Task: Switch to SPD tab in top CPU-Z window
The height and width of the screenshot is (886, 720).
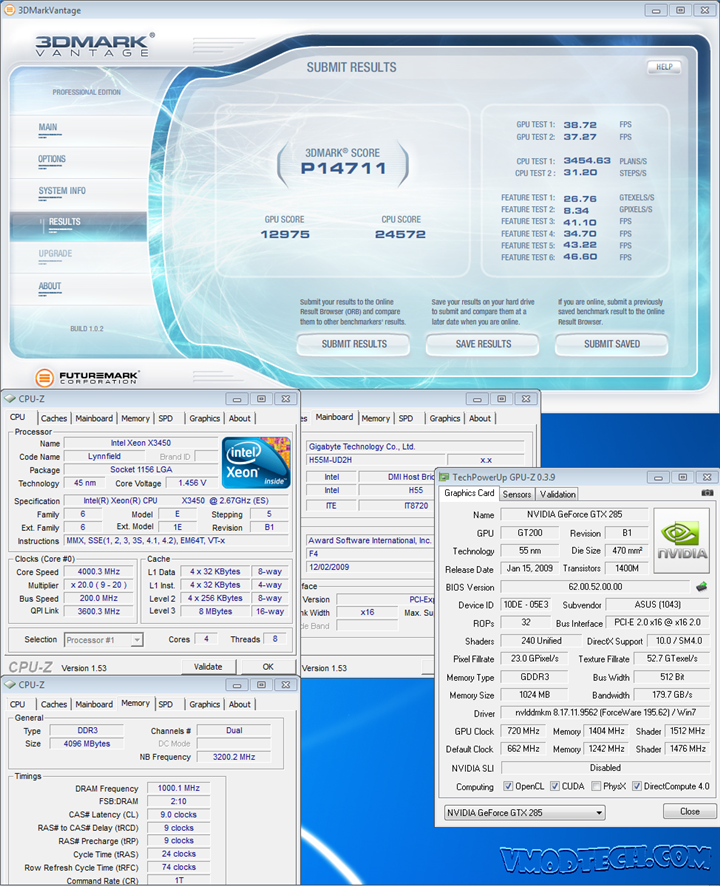Action: point(166,418)
